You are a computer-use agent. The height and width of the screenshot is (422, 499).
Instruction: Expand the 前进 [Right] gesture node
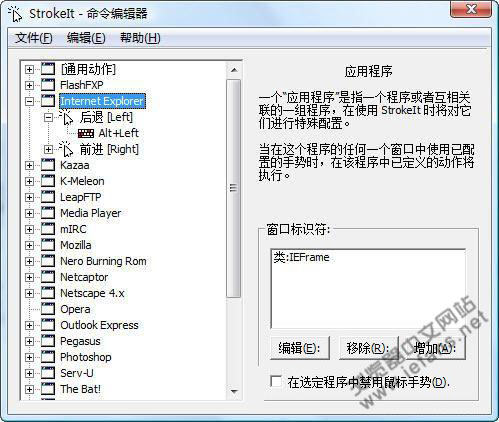(x=48, y=149)
